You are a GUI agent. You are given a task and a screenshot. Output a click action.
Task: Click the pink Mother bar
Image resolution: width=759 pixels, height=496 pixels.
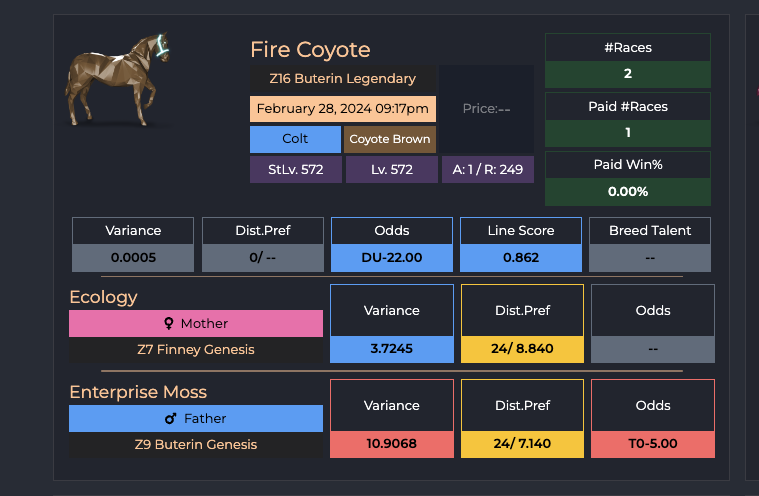[196, 324]
